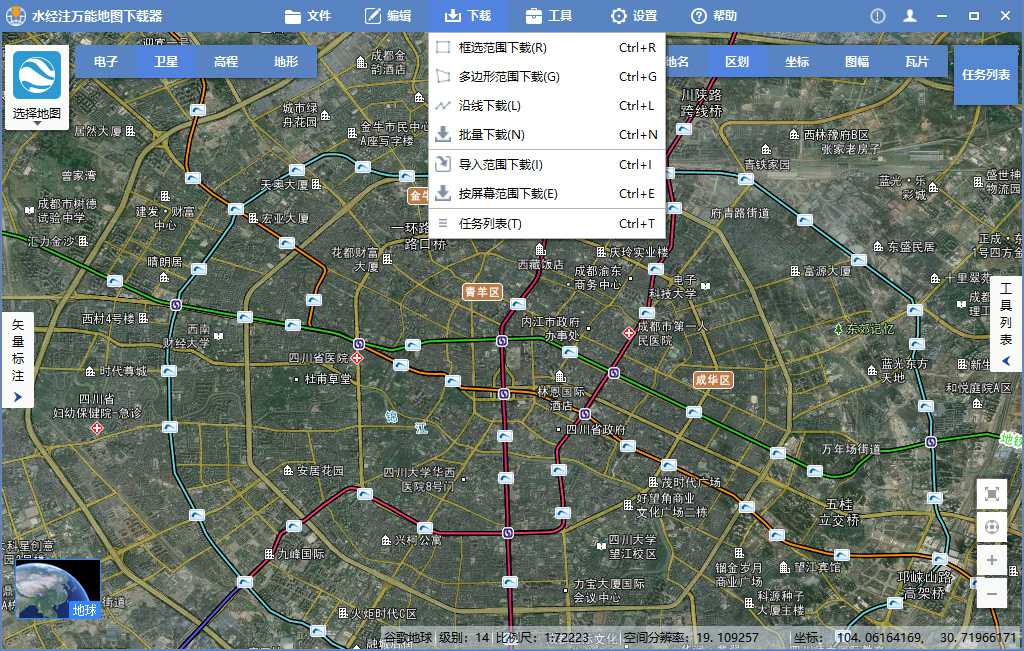Click the 四川省政府 map label
Image resolution: width=1024 pixels, height=651 pixels.
[596, 430]
